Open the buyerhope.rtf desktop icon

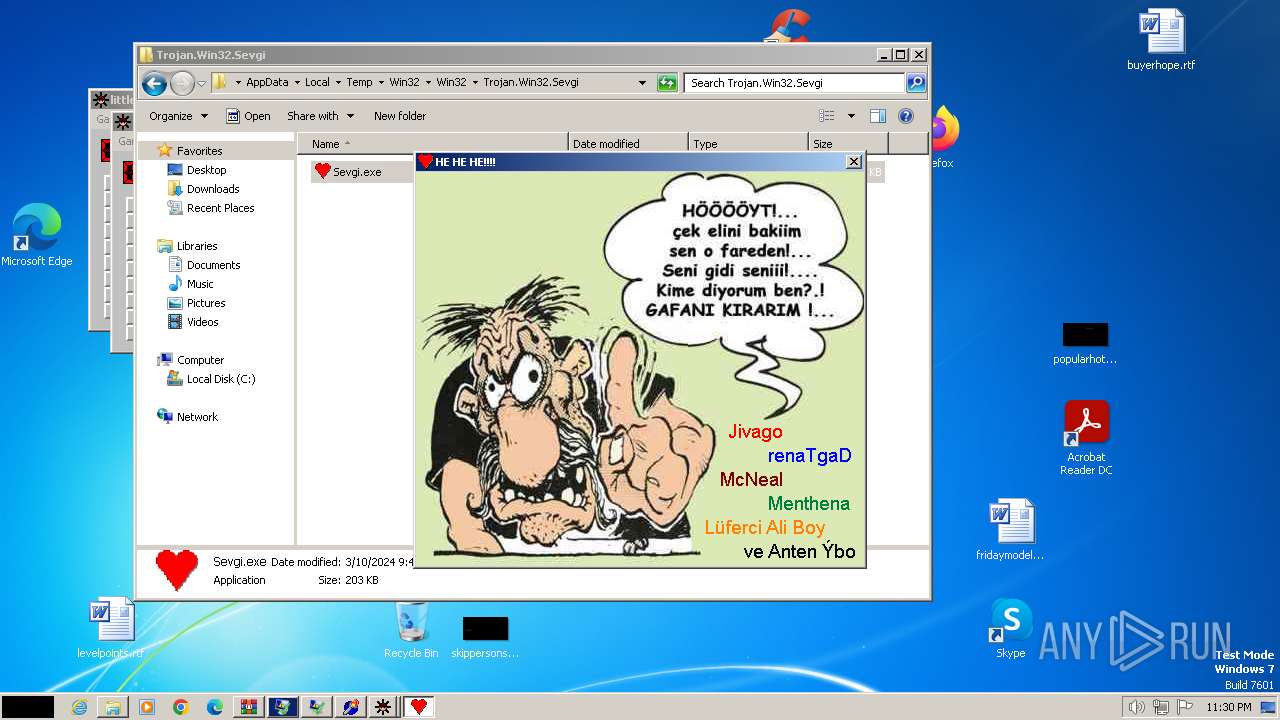pos(1161,41)
